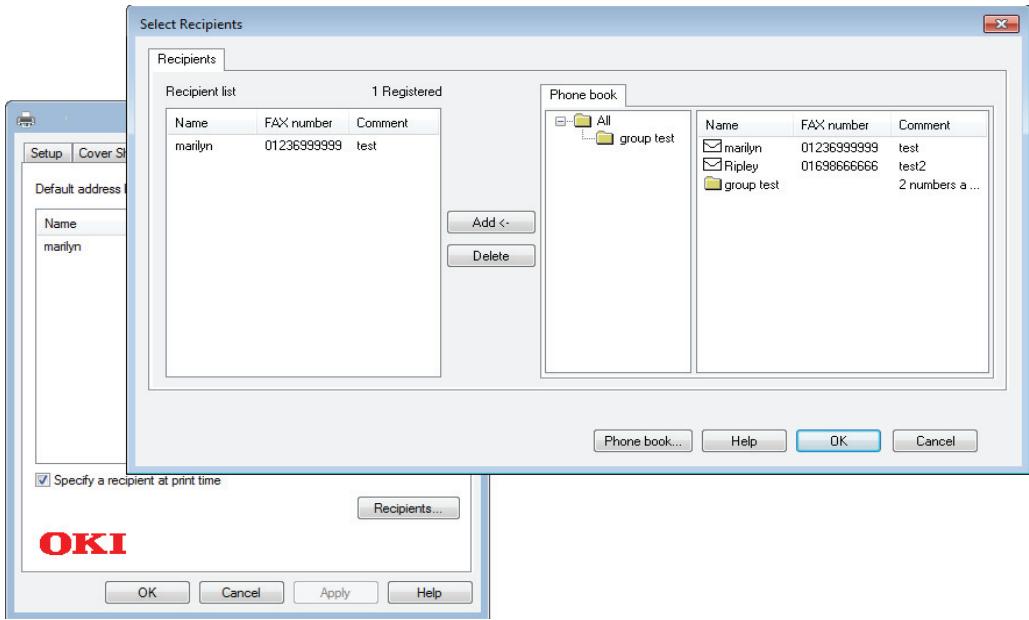Click the group test folder icon in name list

point(713,183)
